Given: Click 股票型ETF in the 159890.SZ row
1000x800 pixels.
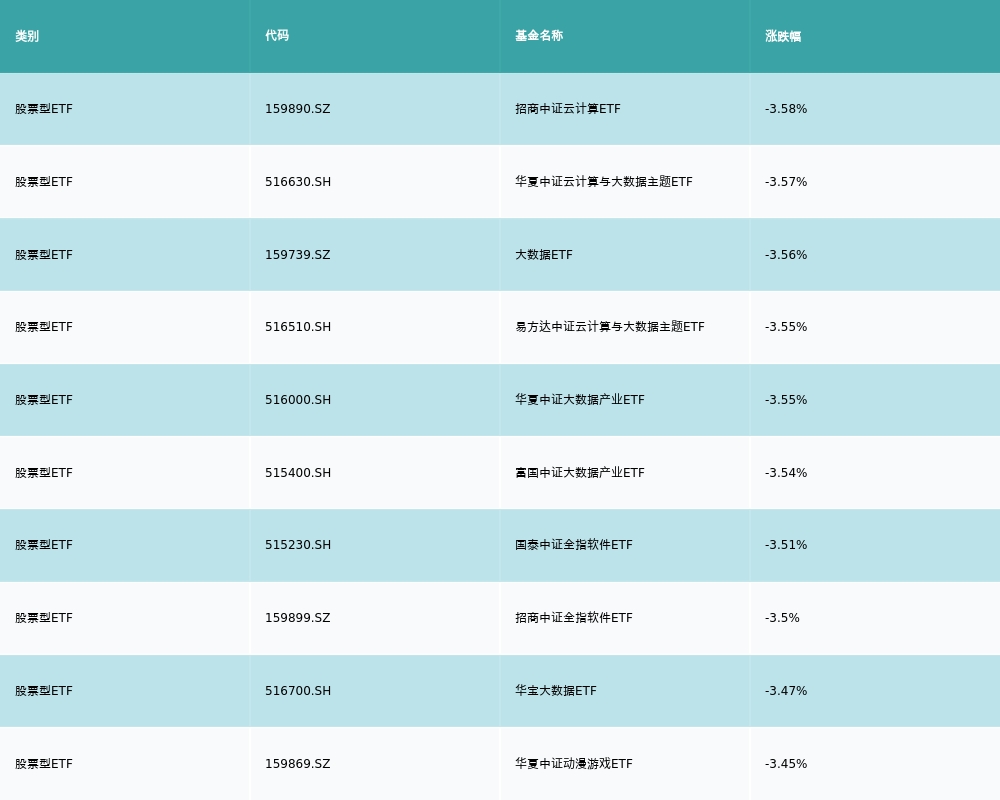Looking at the screenshot, I should coord(44,108).
